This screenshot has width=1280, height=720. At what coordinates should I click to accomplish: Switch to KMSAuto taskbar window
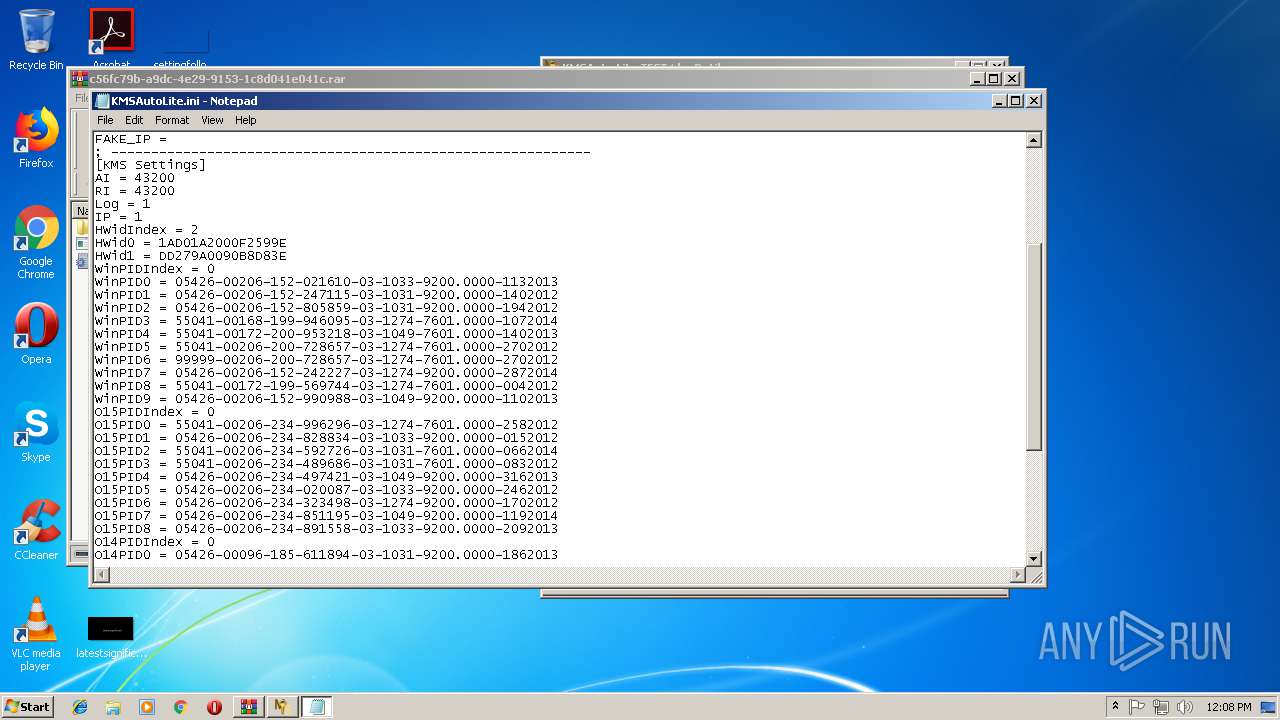click(x=282, y=707)
